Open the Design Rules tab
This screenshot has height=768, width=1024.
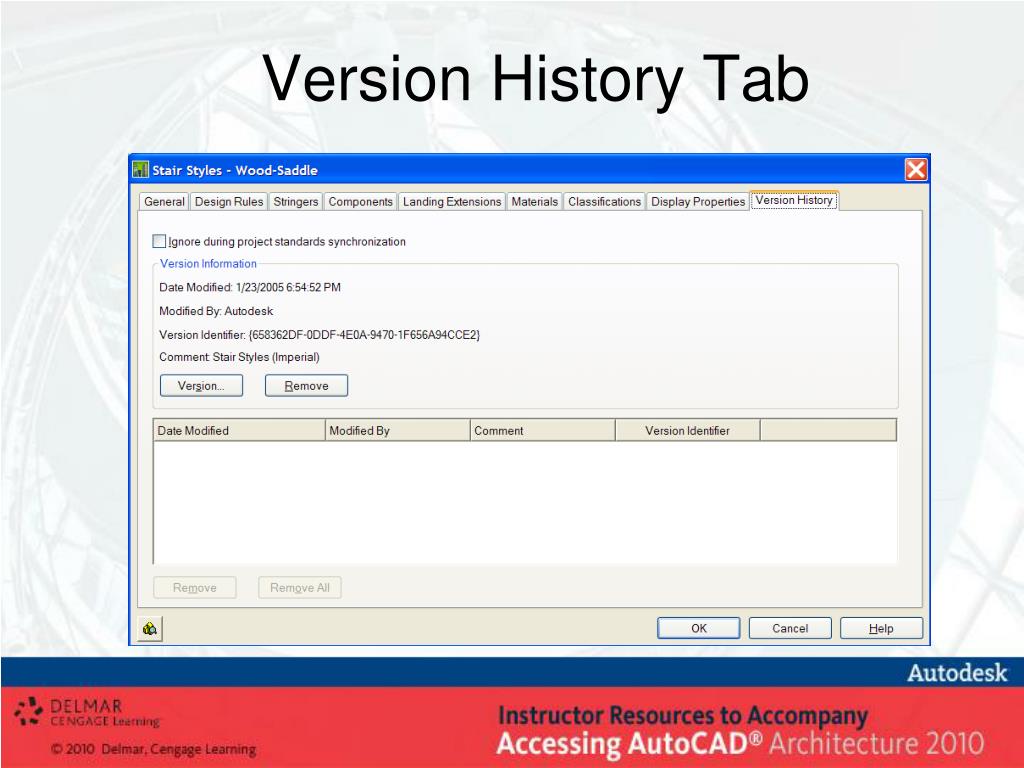[x=229, y=202]
